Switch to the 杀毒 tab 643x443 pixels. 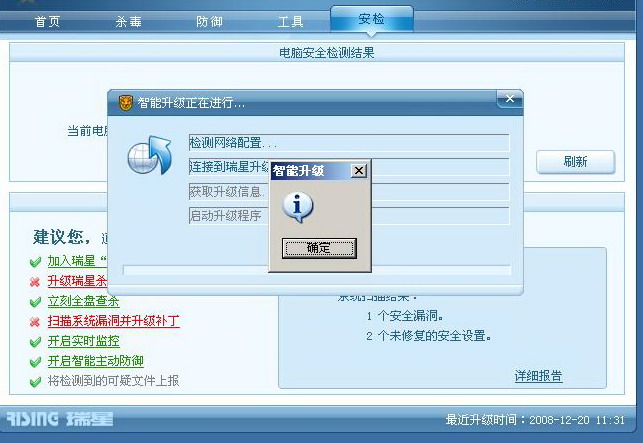[x=128, y=21]
